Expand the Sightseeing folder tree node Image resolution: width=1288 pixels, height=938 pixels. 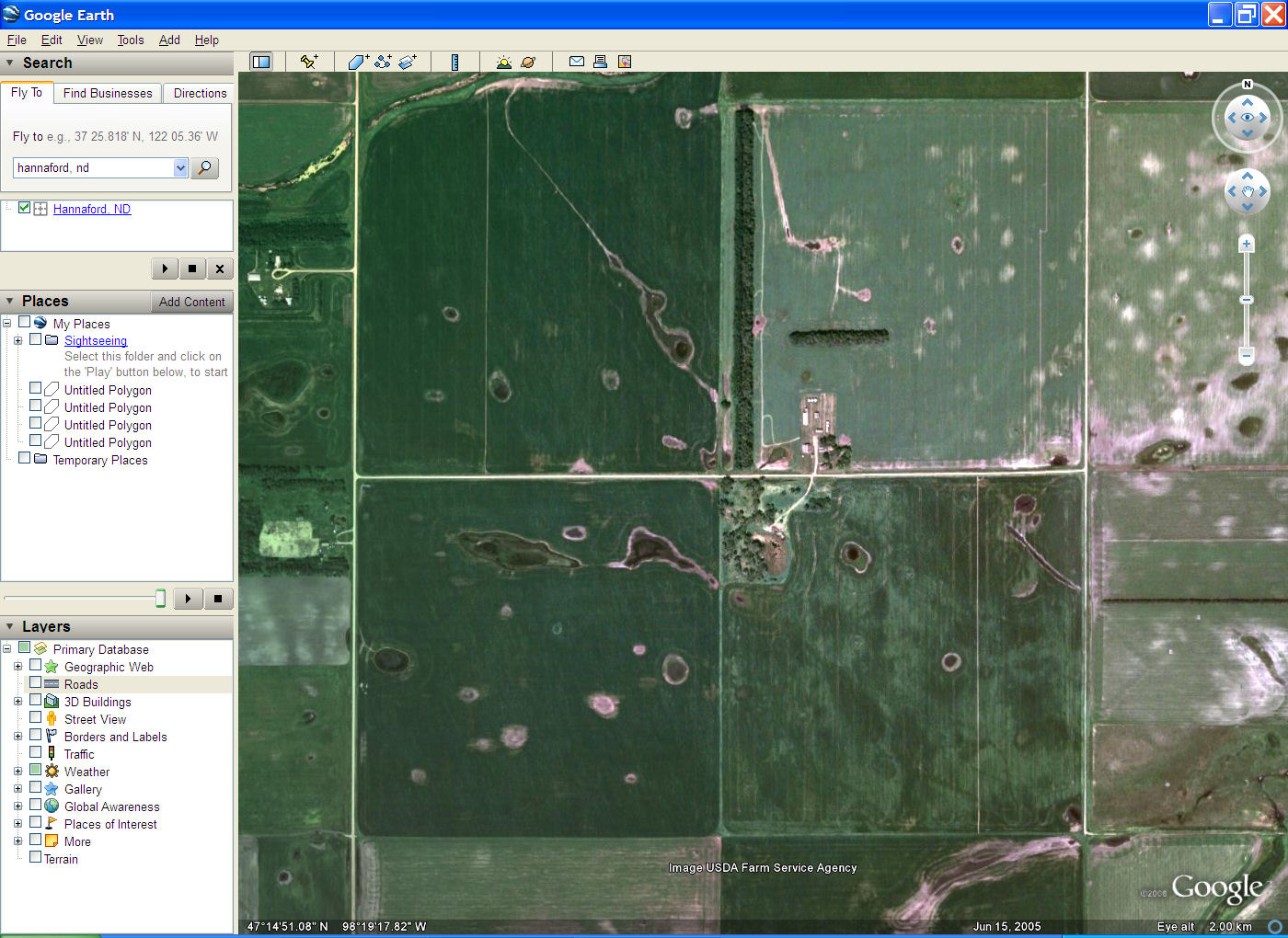17,340
